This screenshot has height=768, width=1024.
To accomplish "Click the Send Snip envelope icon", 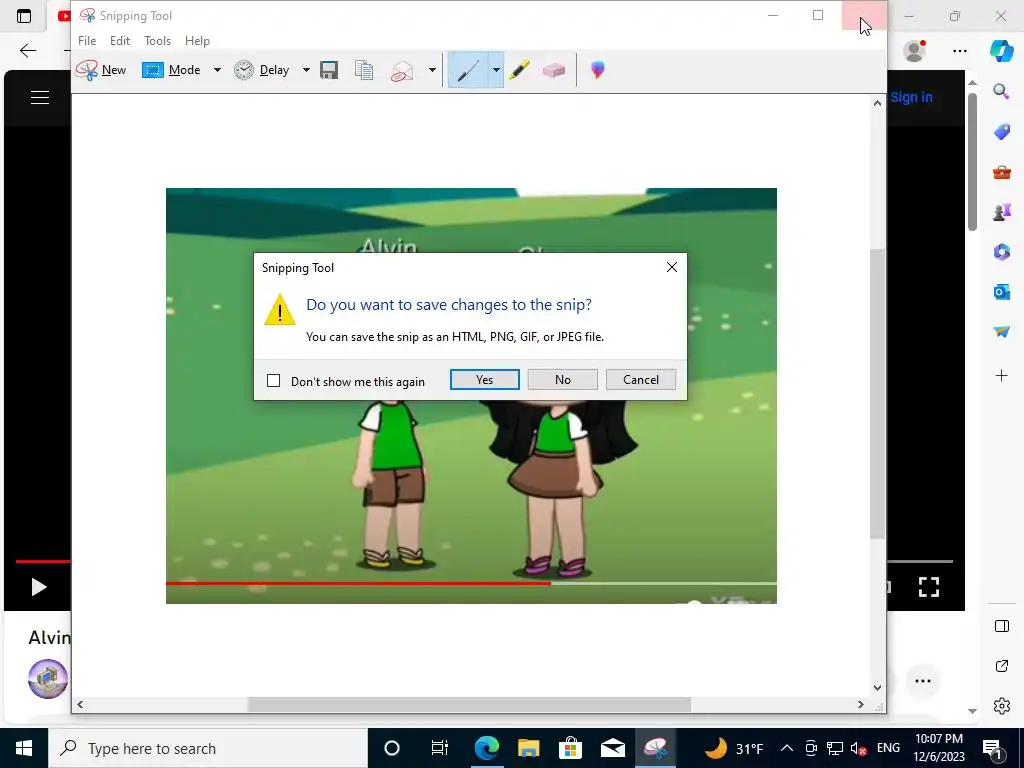I will (402, 71).
